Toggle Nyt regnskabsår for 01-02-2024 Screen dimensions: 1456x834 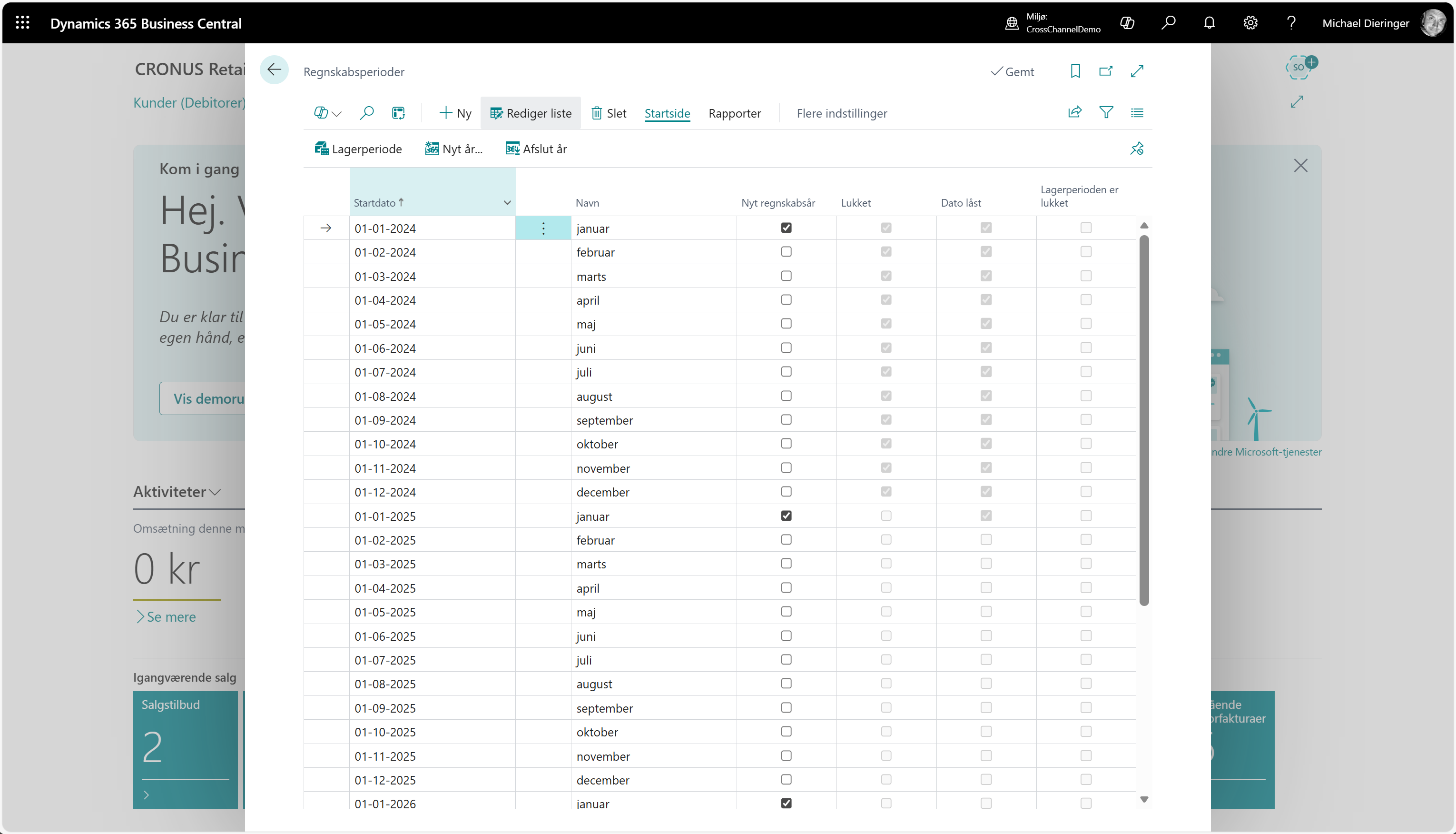pos(786,252)
